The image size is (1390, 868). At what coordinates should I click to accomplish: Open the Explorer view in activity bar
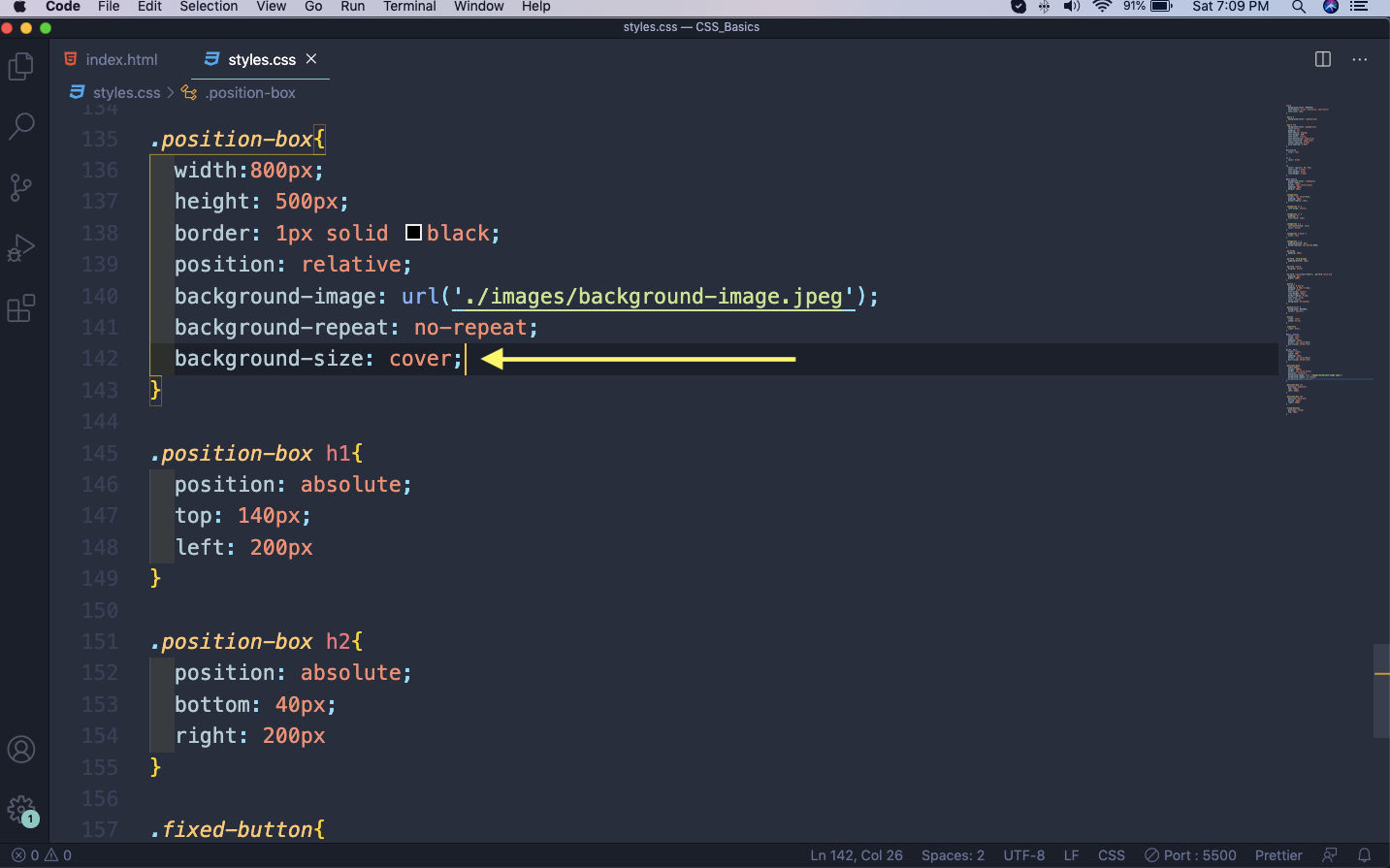pos(20,66)
